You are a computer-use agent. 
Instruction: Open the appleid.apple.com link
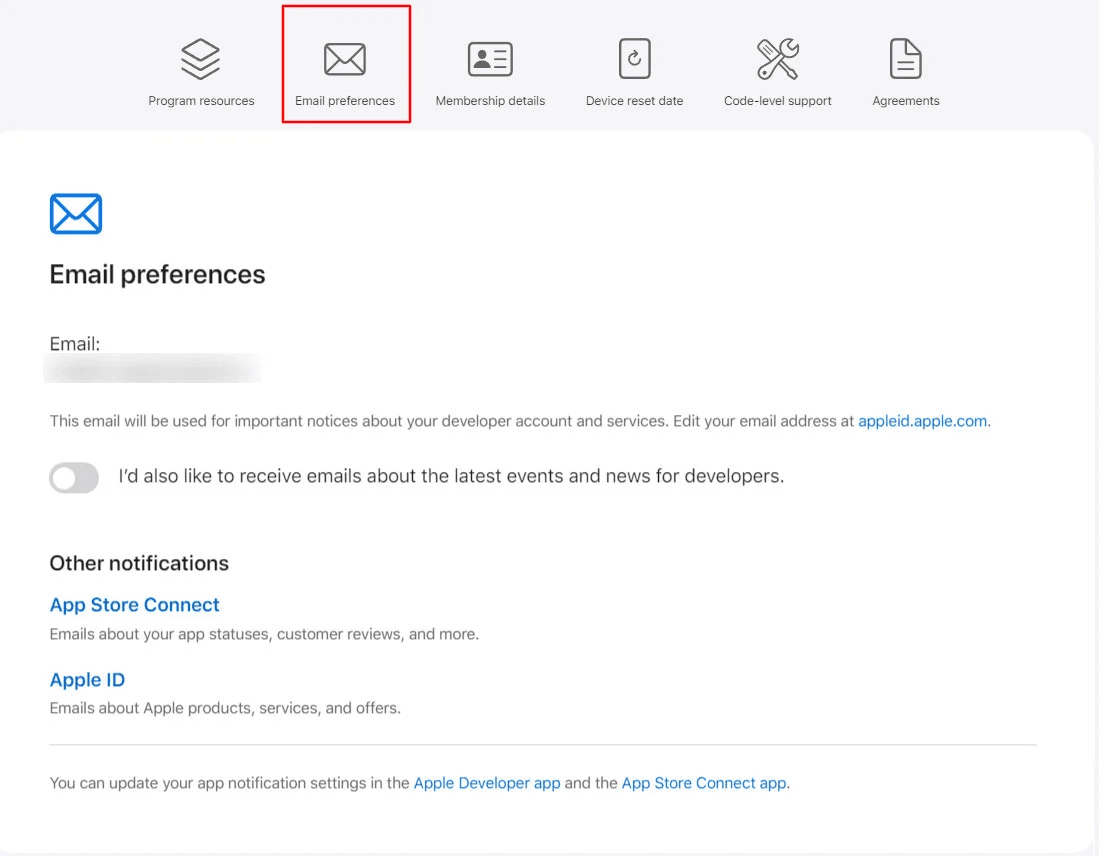(922, 421)
